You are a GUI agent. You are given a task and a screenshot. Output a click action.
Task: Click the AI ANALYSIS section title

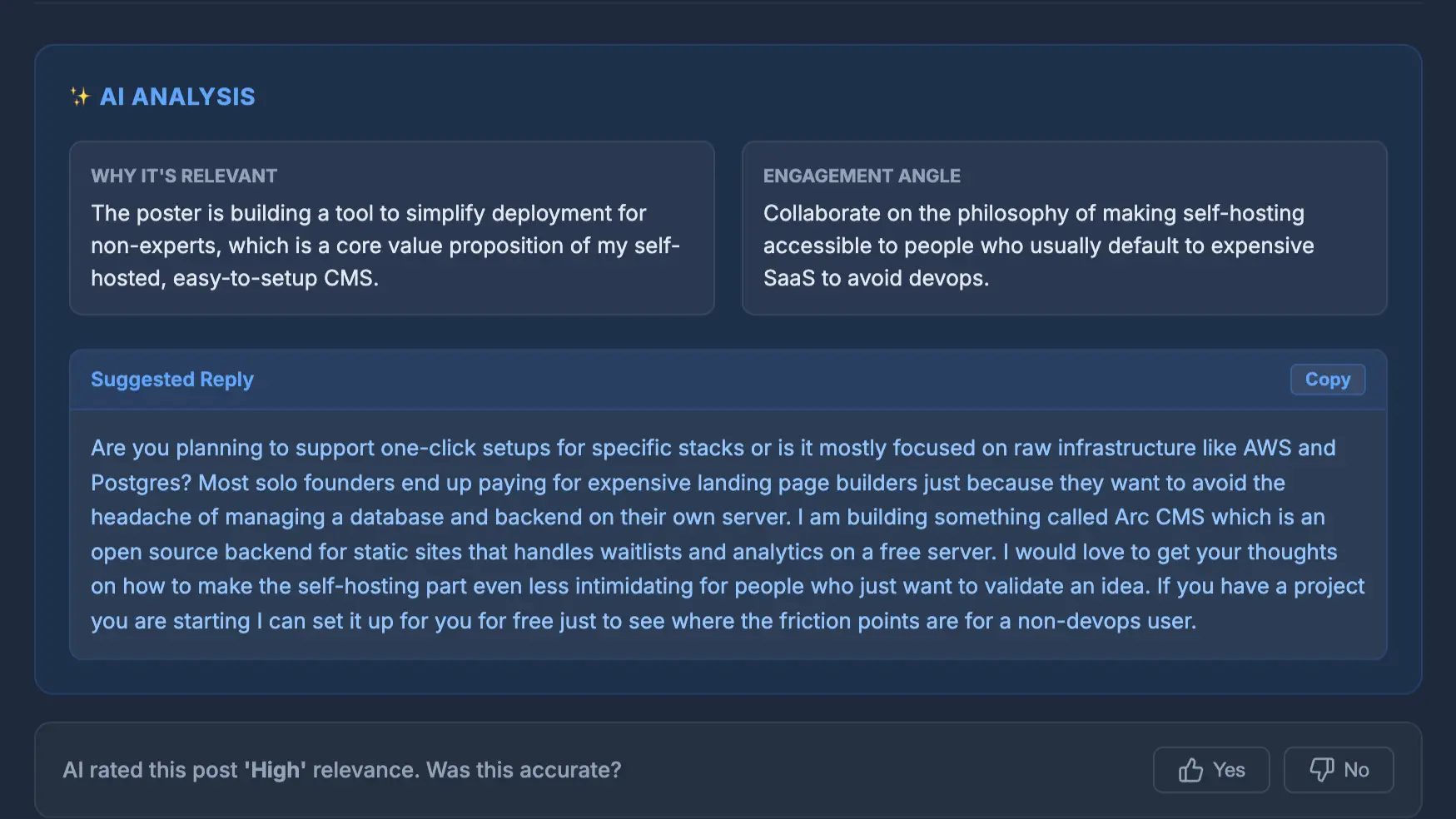click(x=177, y=96)
